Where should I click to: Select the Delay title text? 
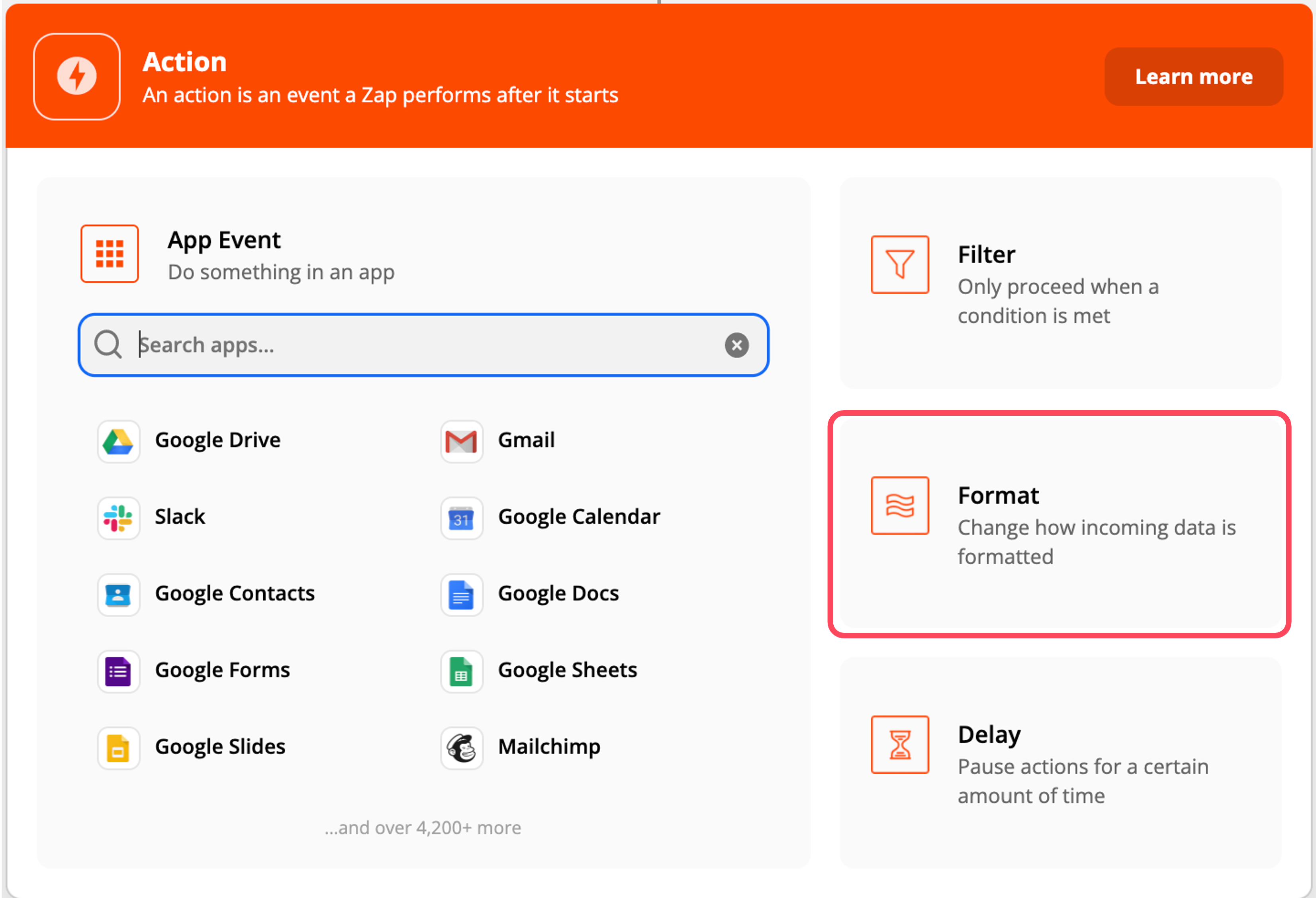tap(989, 735)
